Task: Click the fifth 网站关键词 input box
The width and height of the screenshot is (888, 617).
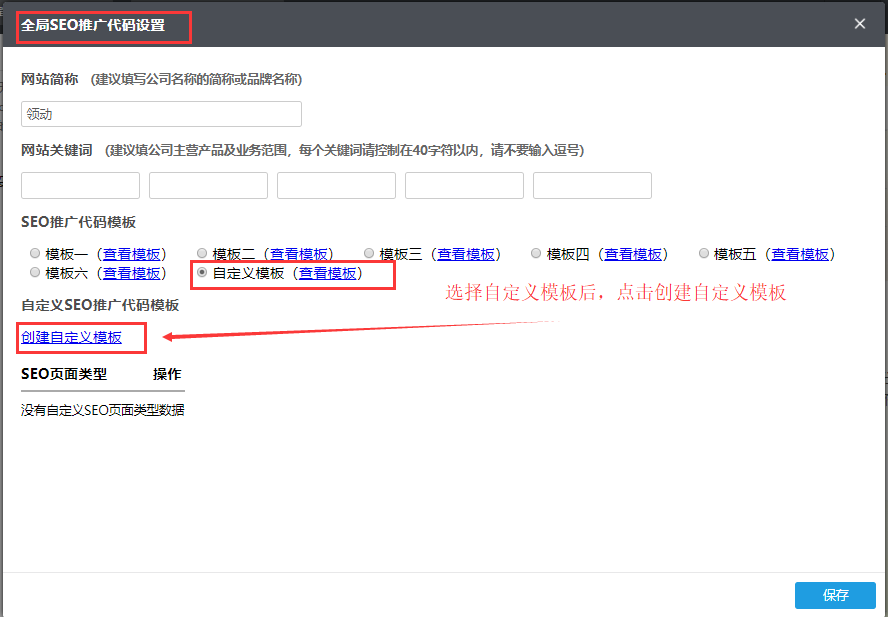Action: point(592,185)
